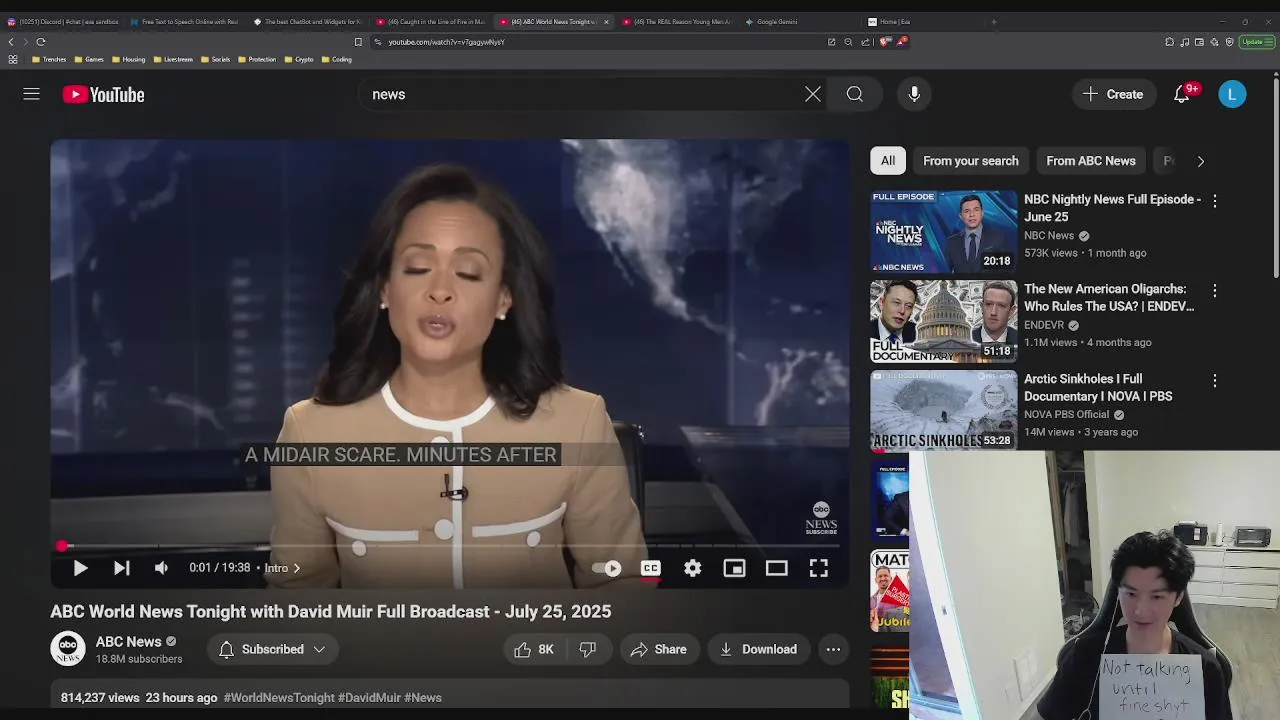1280x720 pixels.
Task: Open the Coding bookmarks folder
Action: click(x=337, y=59)
